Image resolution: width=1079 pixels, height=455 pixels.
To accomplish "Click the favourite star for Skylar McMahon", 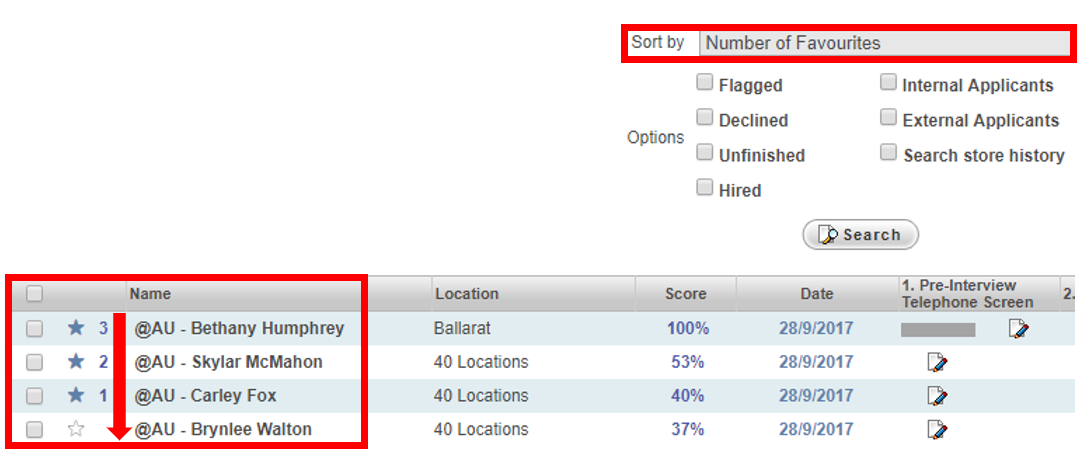I will [76, 362].
